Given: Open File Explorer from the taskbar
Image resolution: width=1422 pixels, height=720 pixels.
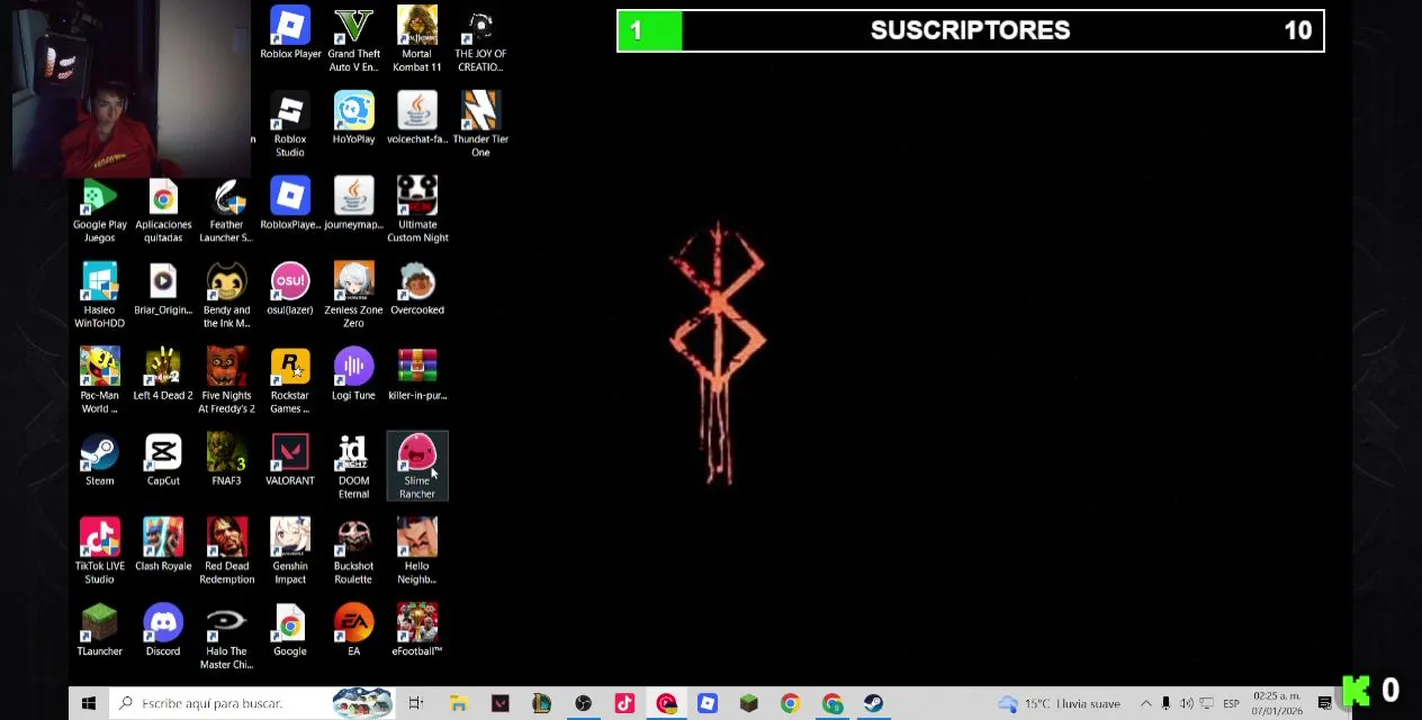Looking at the screenshot, I should [x=458, y=703].
